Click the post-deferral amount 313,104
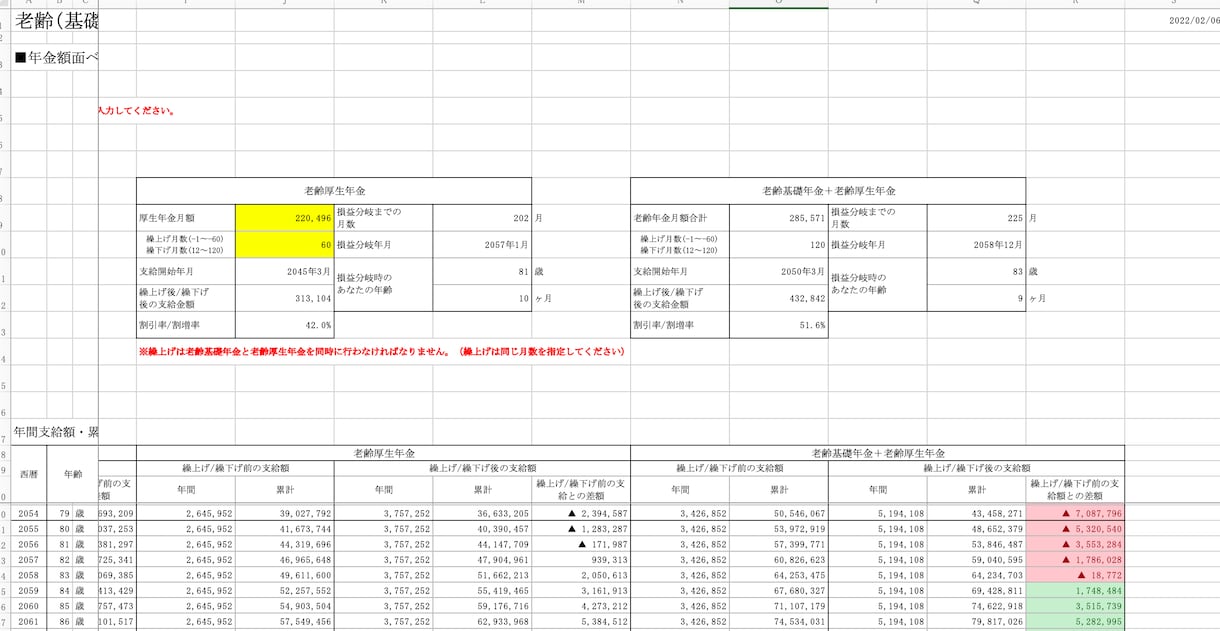Screen dimensions: 1220x631 [285, 298]
